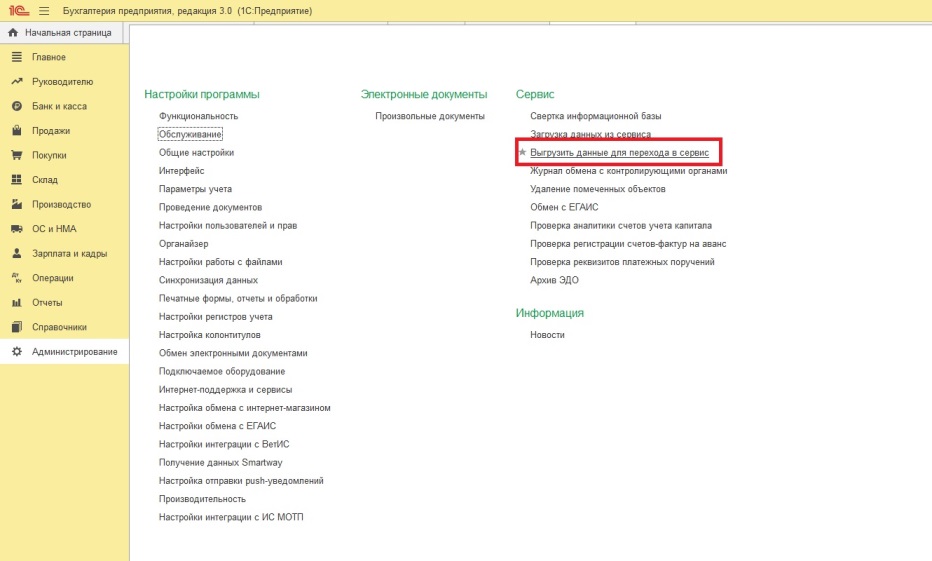Click the Покупки cart icon

17,155
